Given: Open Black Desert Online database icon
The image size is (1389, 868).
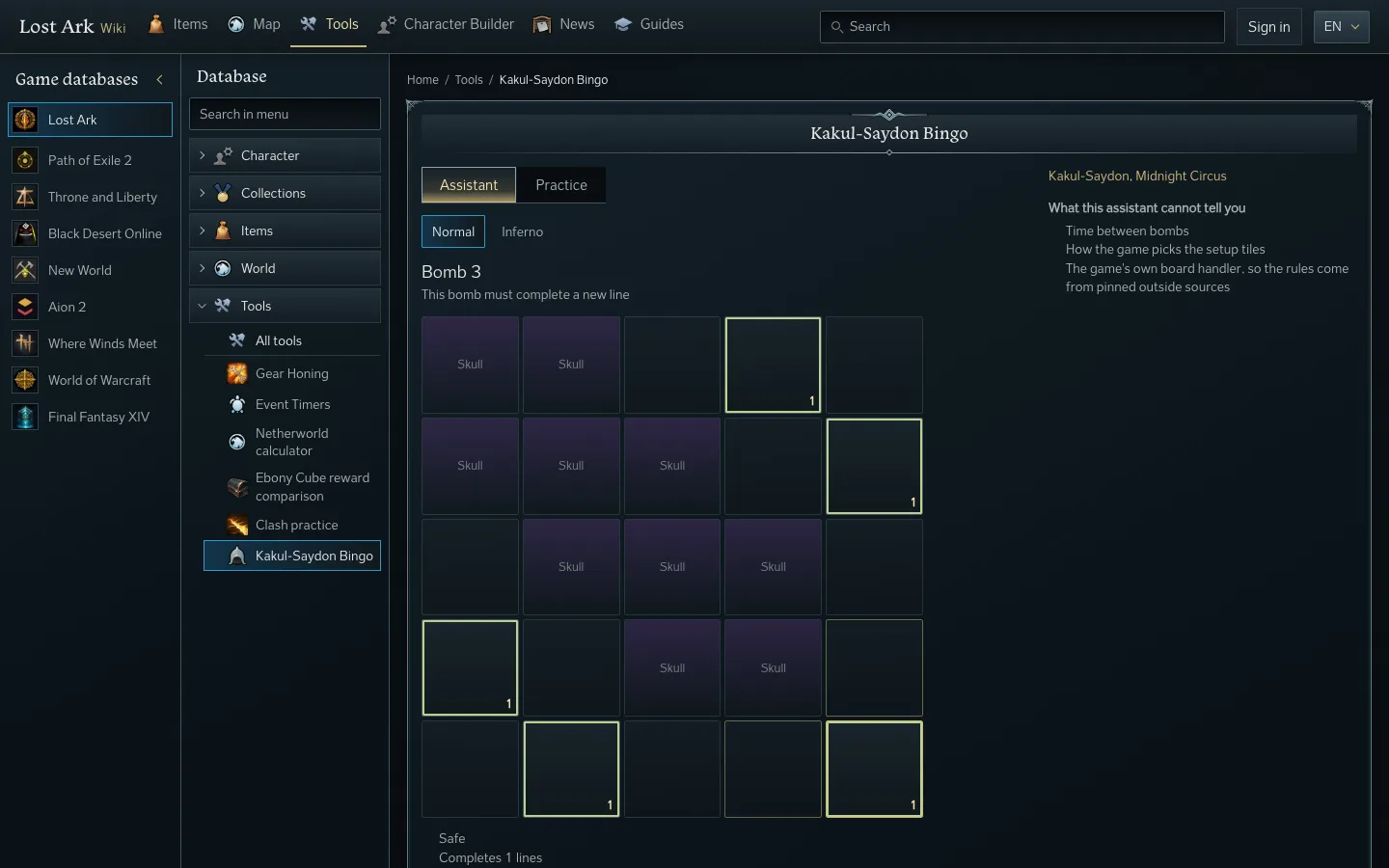Looking at the screenshot, I should pyautogui.click(x=25, y=233).
